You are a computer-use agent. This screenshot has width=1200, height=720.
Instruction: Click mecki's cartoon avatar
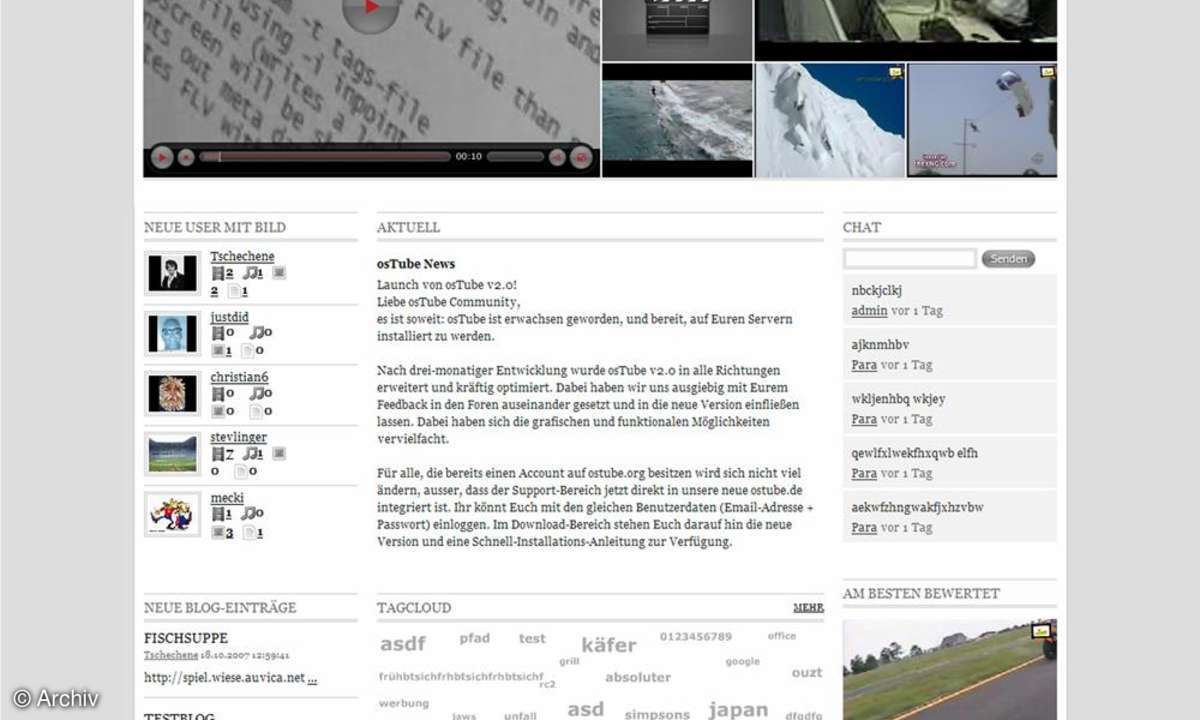pyautogui.click(x=172, y=514)
